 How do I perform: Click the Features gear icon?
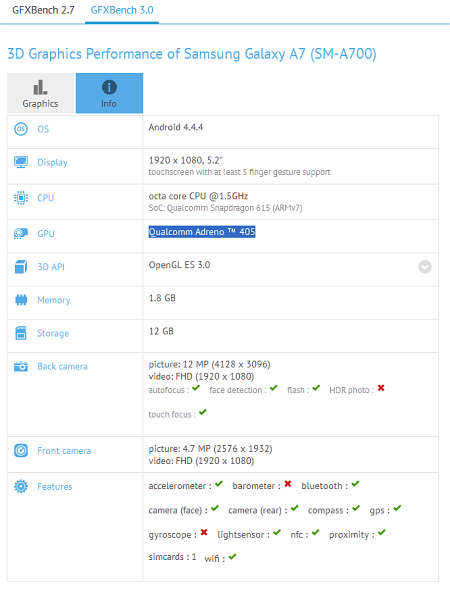click(x=21, y=486)
